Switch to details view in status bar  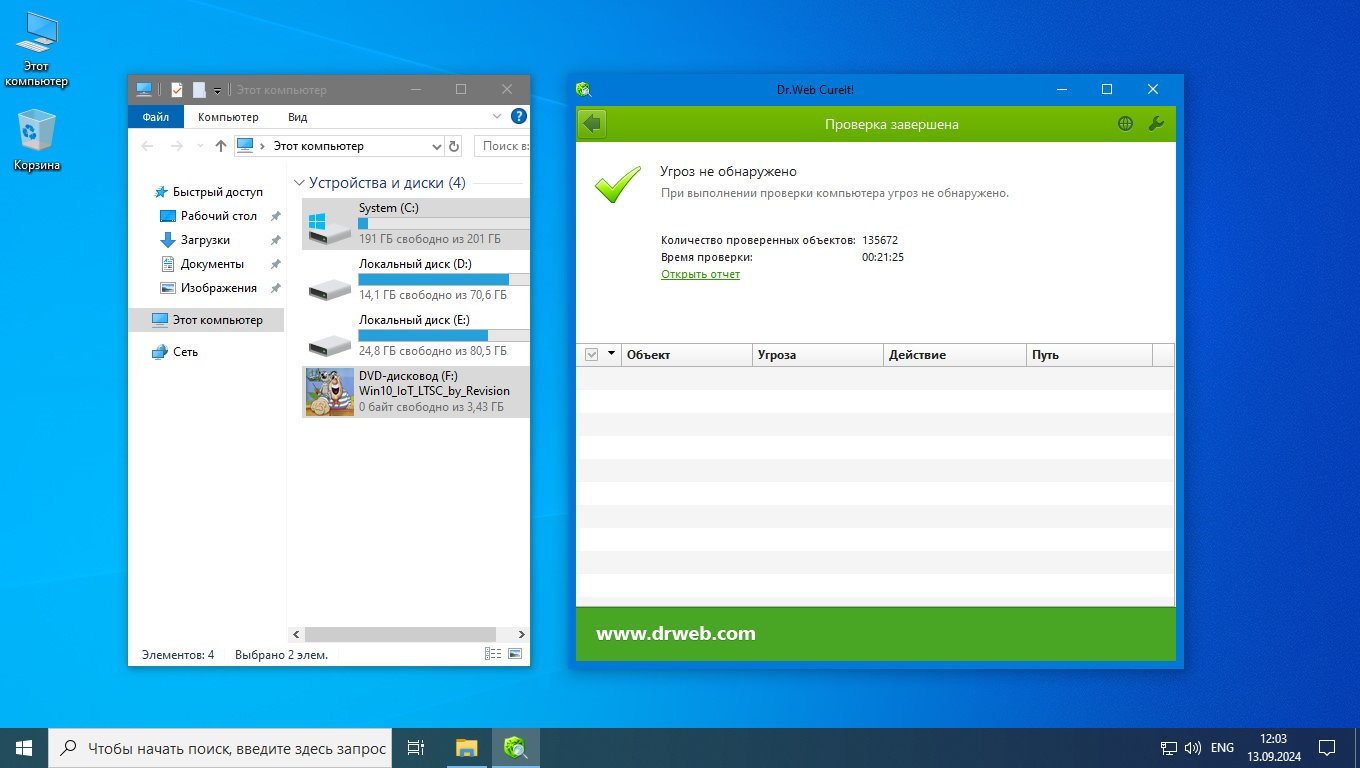[492, 654]
